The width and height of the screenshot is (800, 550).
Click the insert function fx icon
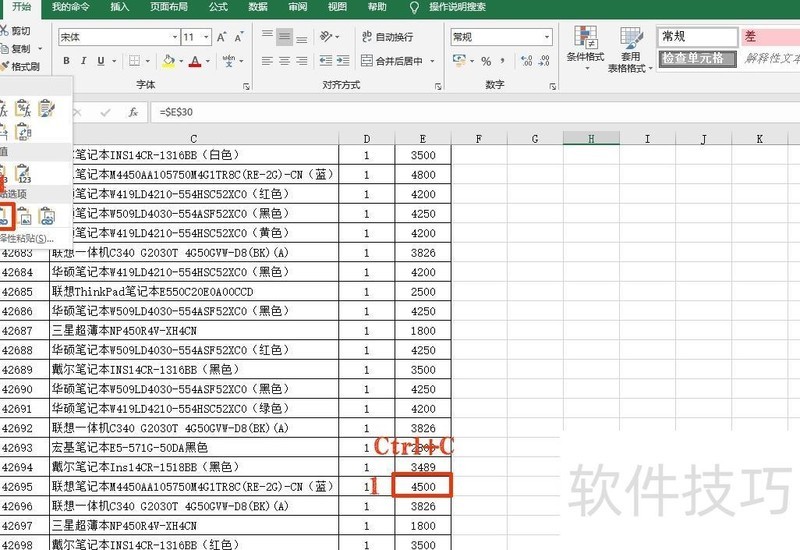pos(133,112)
